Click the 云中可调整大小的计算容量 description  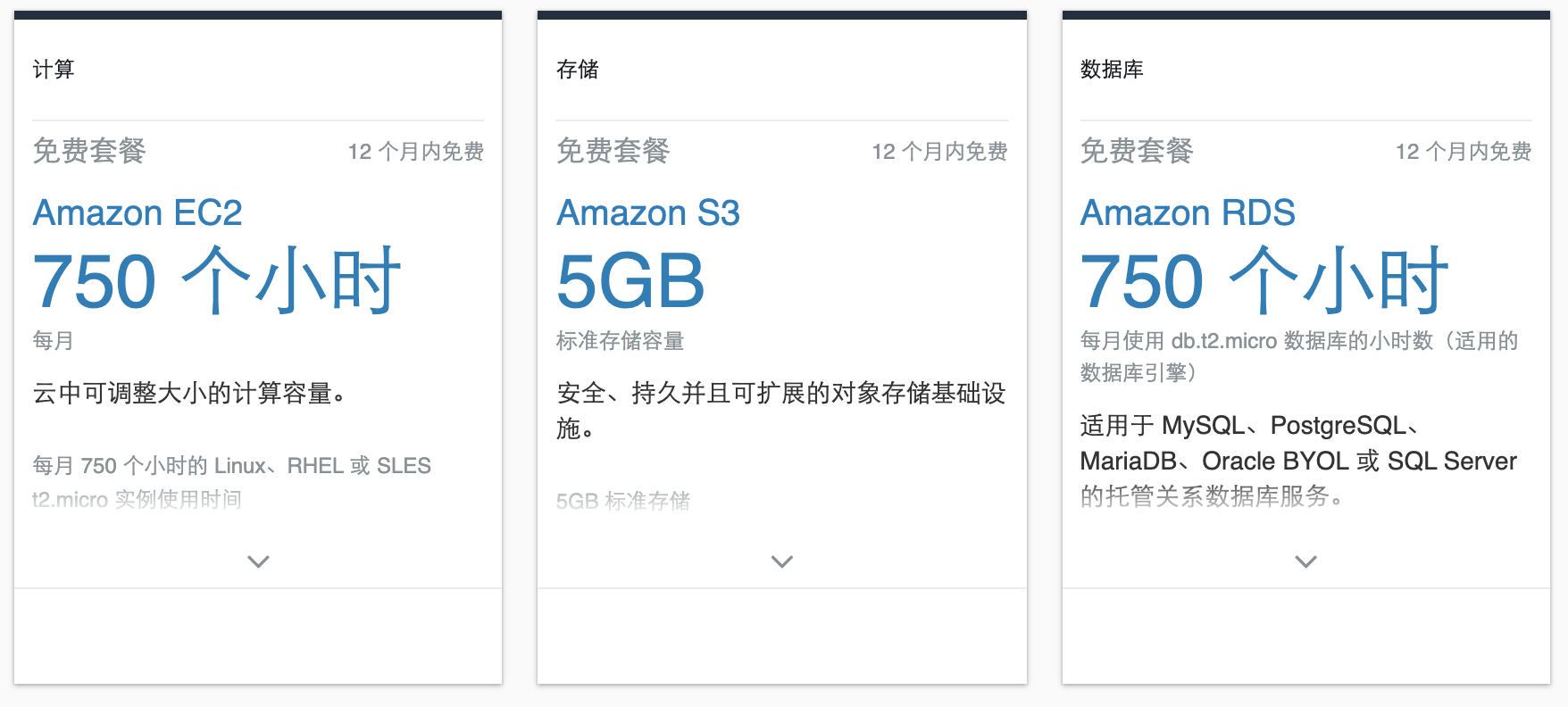click(189, 393)
